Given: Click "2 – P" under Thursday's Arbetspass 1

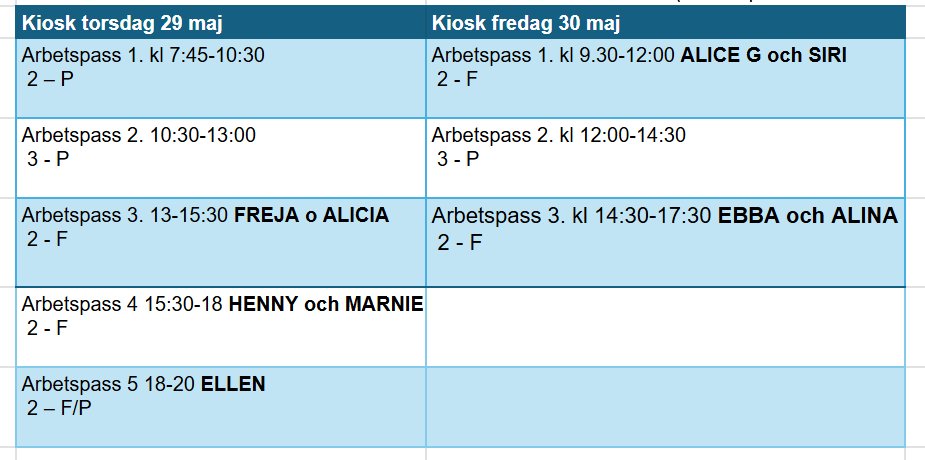Looking at the screenshot, I should (x=51, y=78).
